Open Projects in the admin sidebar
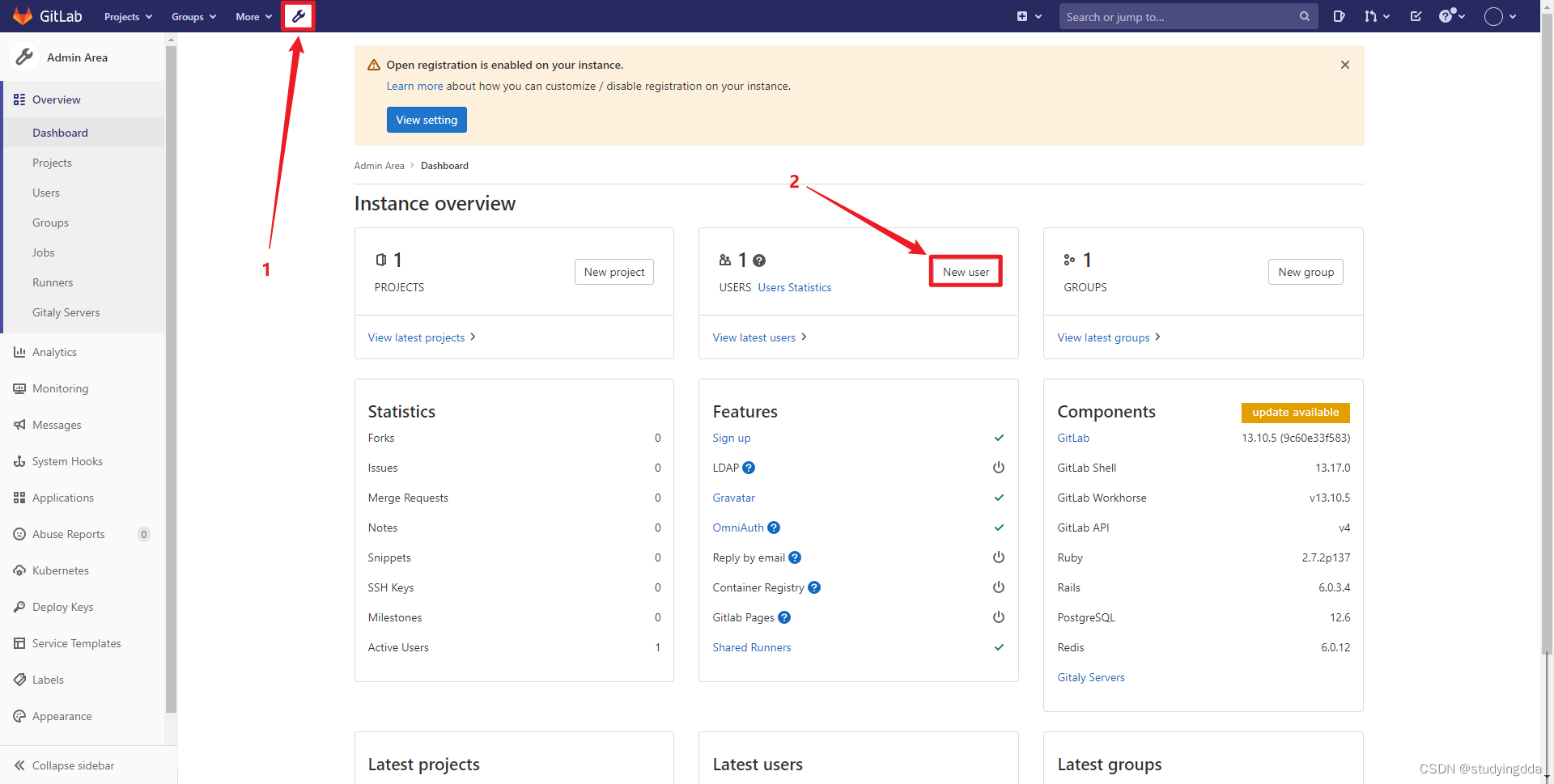1554x784 pixels. click(x=52, y=163)
